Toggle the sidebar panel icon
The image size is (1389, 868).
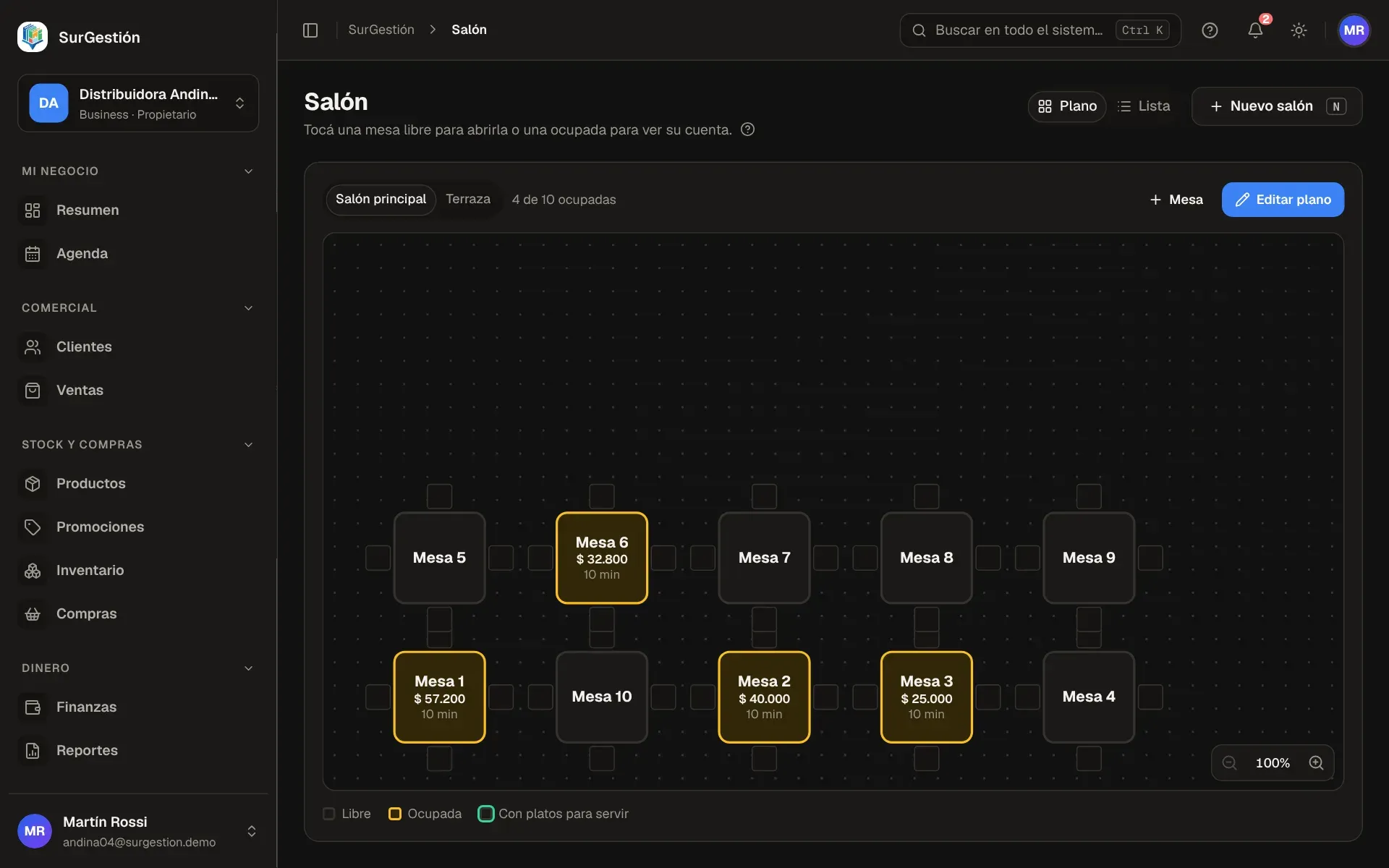click(310, 30)
